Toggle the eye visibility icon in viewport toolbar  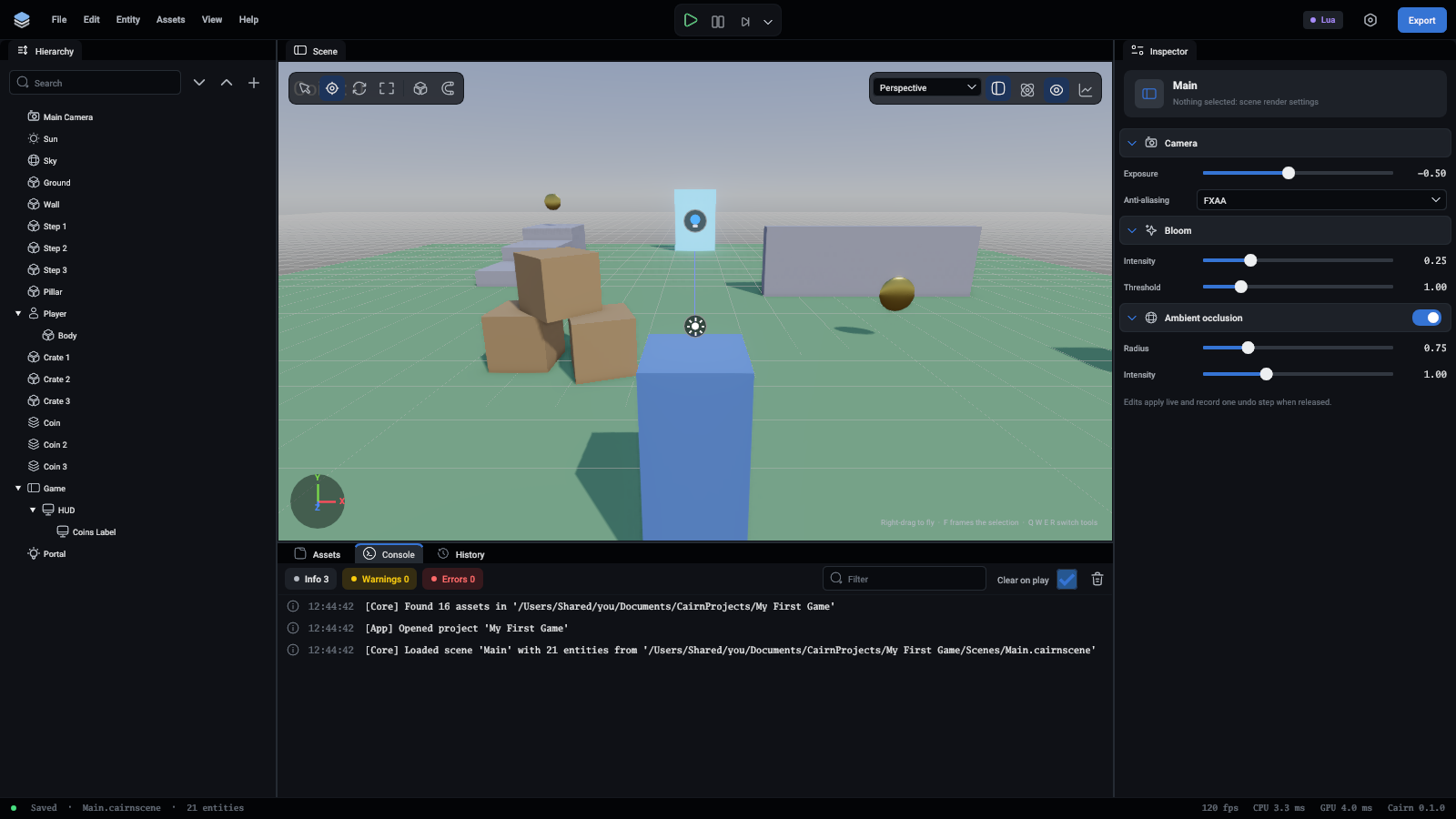[x=1057, y=89]
